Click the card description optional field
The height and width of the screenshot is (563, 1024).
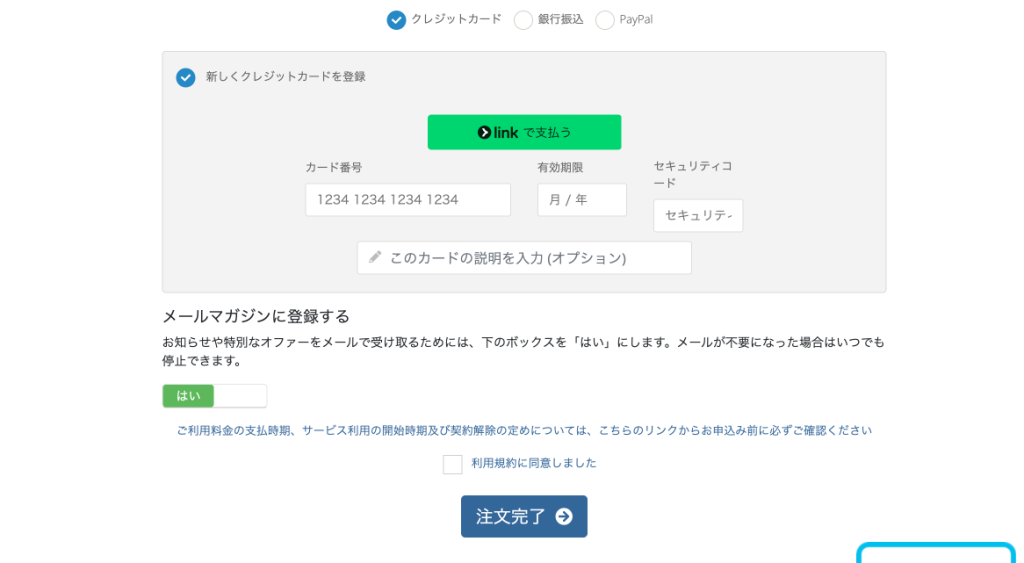[x=524, y=258]
